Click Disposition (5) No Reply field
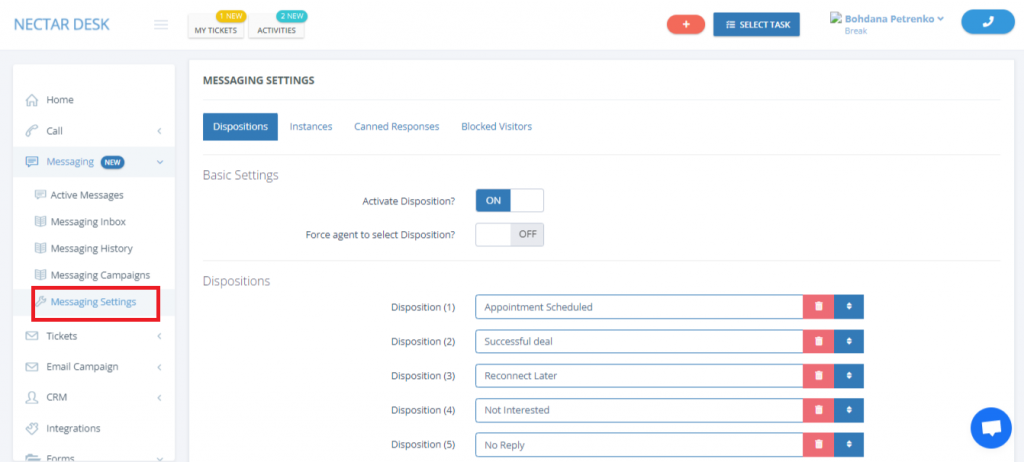Screen dimensions: 1024x462 pyautogui.click(x=639, y=445)
